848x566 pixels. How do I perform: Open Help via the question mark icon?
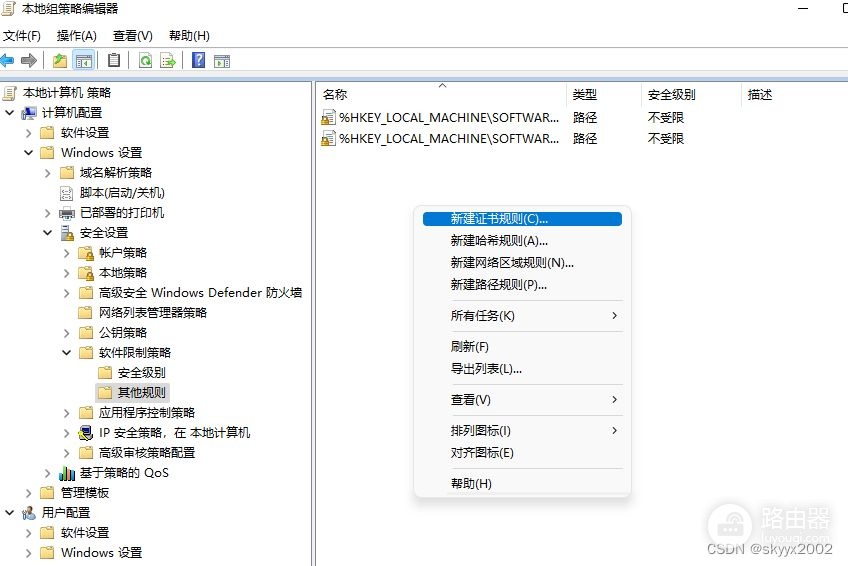198,60
